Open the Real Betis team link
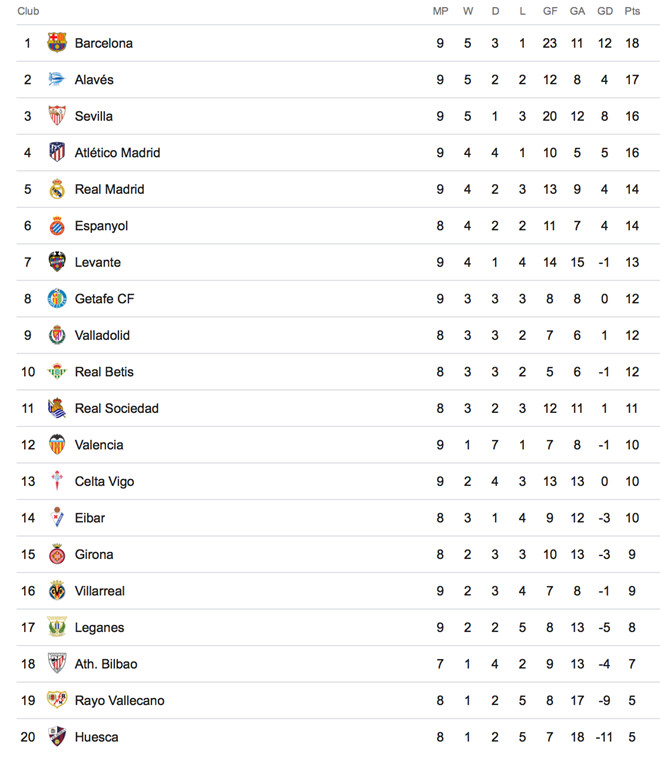This screenshot has height=761, width=660. (104, 372)
